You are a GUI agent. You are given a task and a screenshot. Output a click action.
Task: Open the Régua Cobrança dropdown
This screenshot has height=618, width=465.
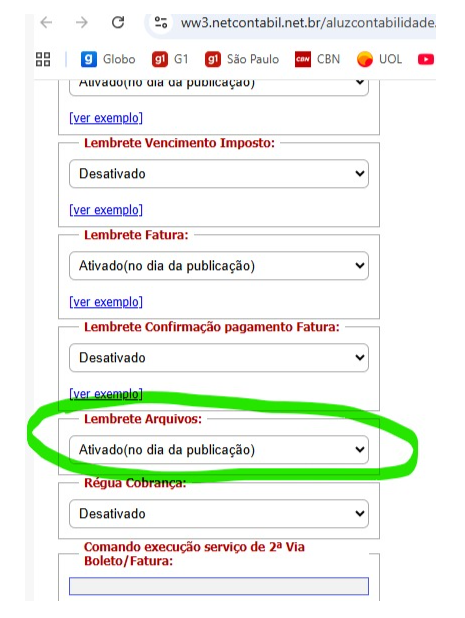[219, 514]
